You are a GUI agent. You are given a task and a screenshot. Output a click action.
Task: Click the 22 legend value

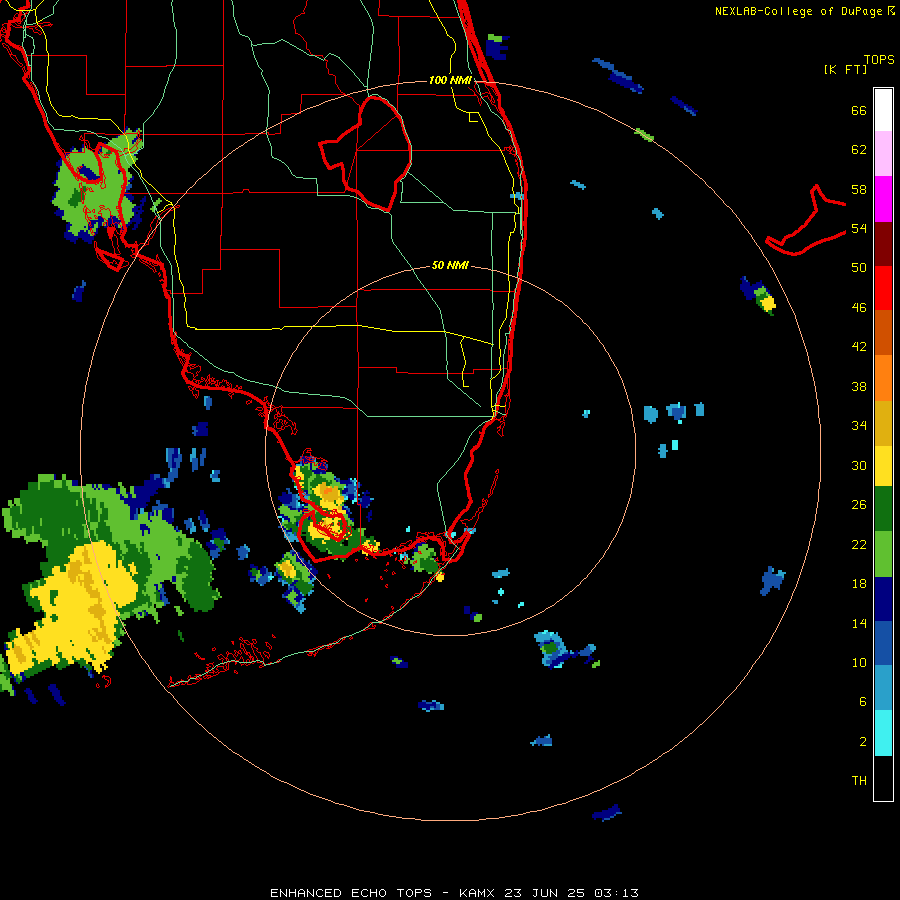point(859,545)
